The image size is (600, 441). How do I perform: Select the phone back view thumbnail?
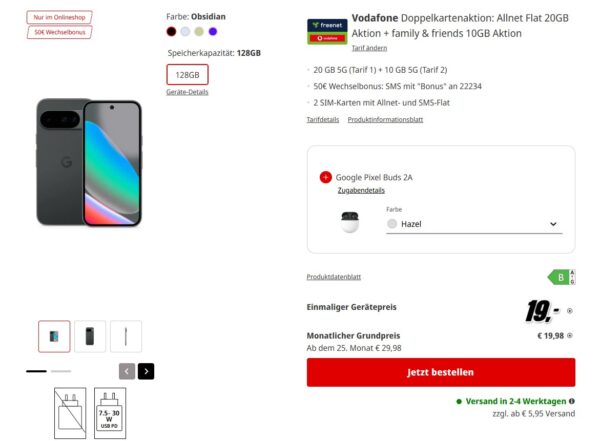pyautogui.click(x=89, y=336)
